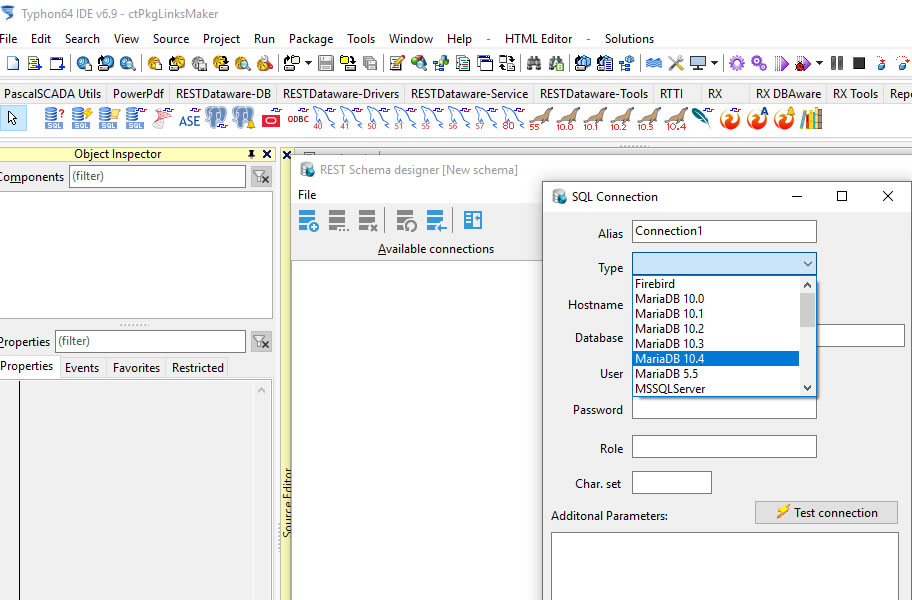
Task: Click the blue panel layout icon
Action: tap(472, 220)
